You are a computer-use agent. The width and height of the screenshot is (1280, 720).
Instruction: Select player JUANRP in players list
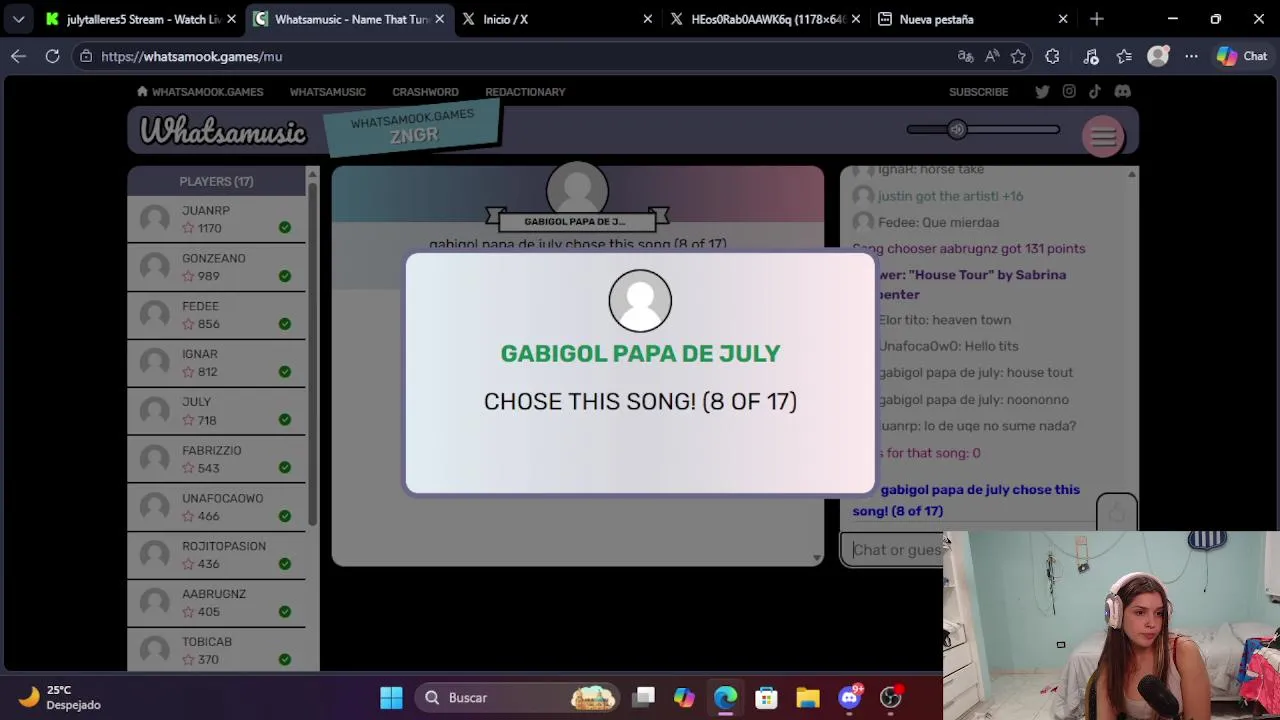[x=216, y=219]
